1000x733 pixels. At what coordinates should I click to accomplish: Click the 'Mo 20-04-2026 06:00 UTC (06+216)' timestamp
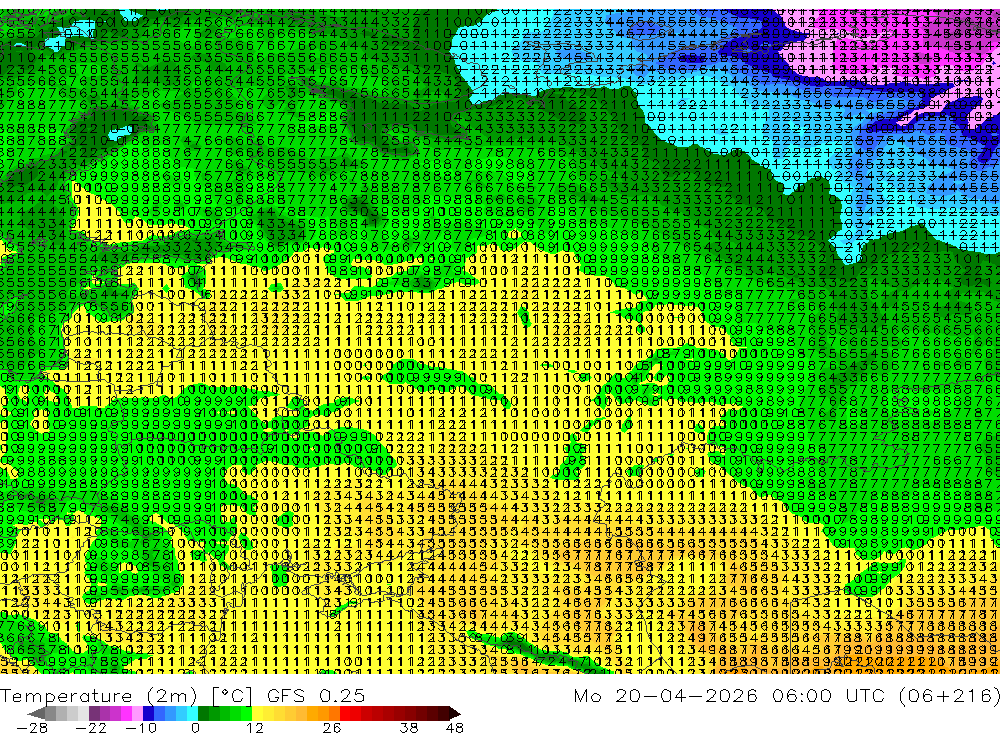[x=786, y=695]
